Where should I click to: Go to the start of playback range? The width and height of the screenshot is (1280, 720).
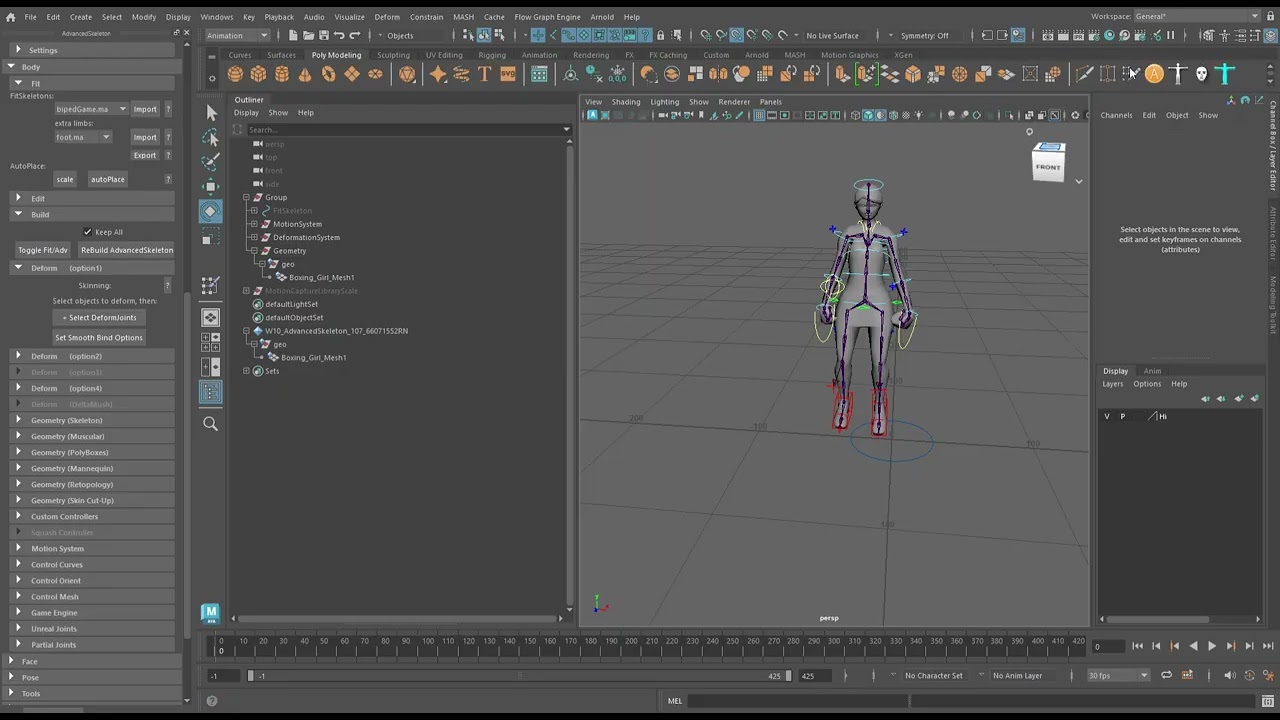click(1137, 646)
